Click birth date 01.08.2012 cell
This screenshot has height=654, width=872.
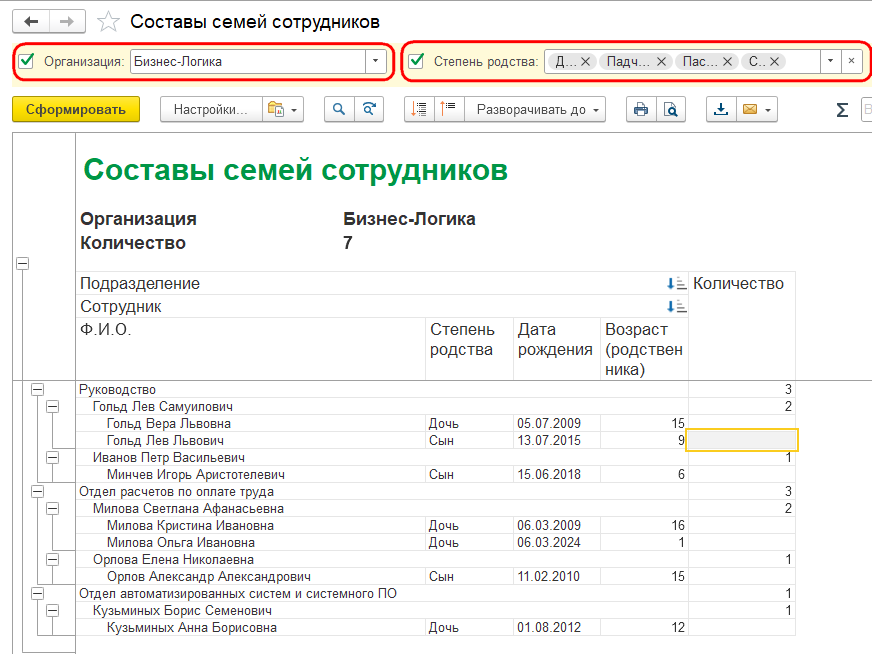click(557, 627)
